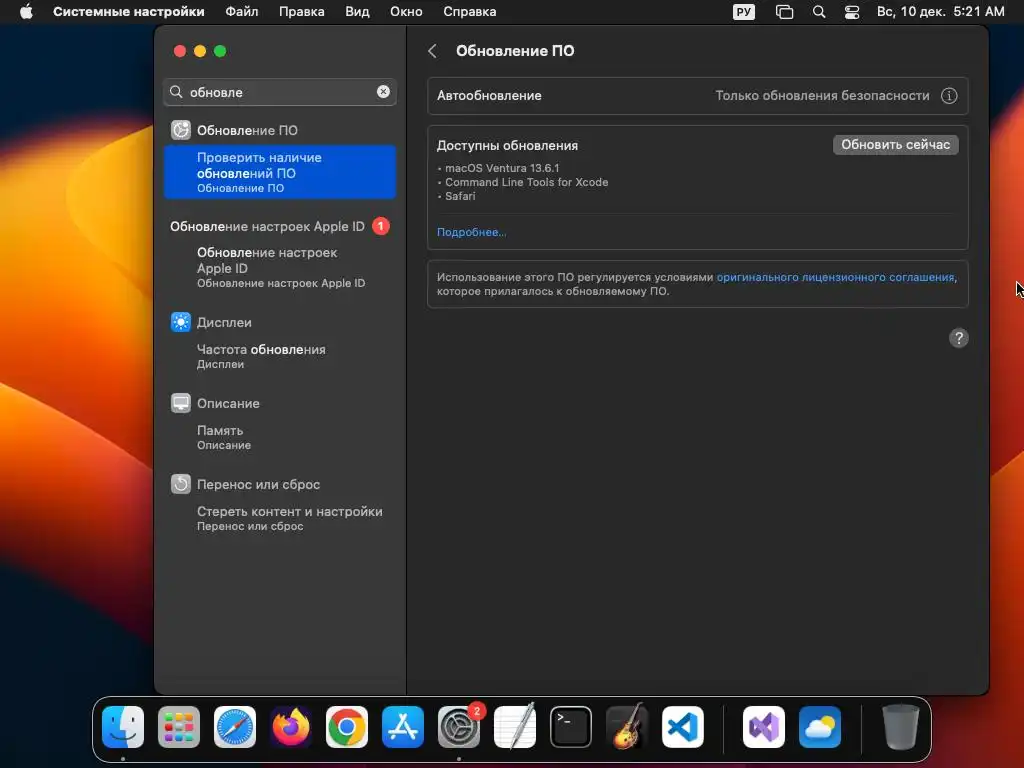Open оригинального лицензионного соглашения link
The width and height of the screenshot is (1024, 768).
click(835, 278)
